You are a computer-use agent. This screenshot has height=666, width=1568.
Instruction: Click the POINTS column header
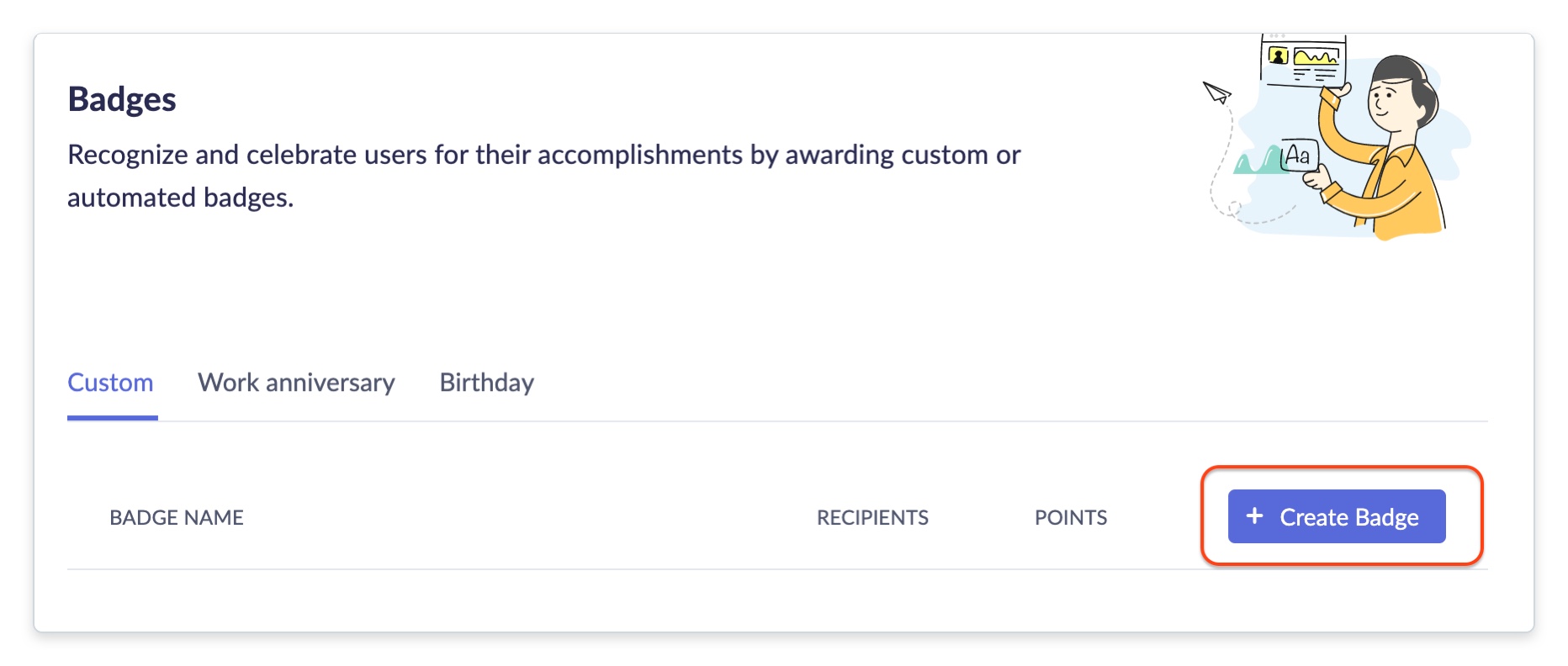(x=1071, y=517)
